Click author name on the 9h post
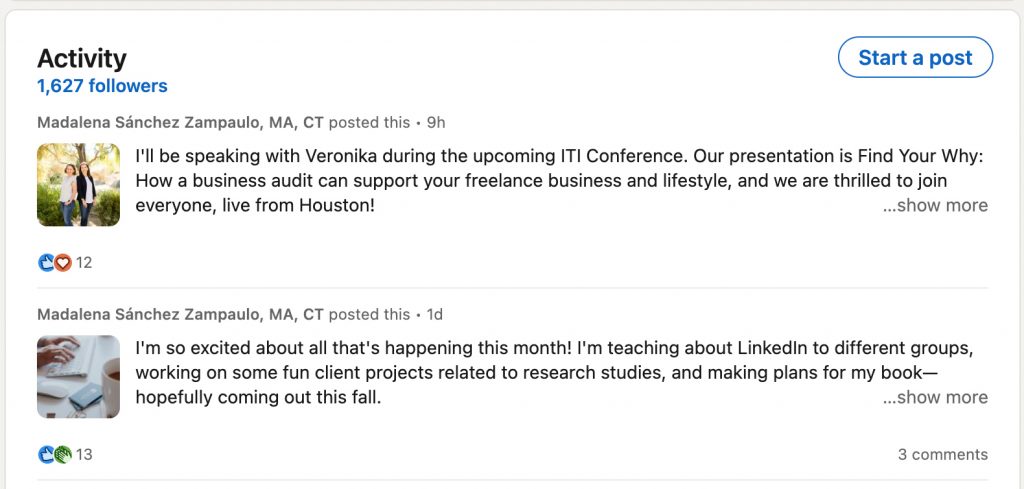The height and width of the screenshot is (489, 1024). [x=180, y=123]
